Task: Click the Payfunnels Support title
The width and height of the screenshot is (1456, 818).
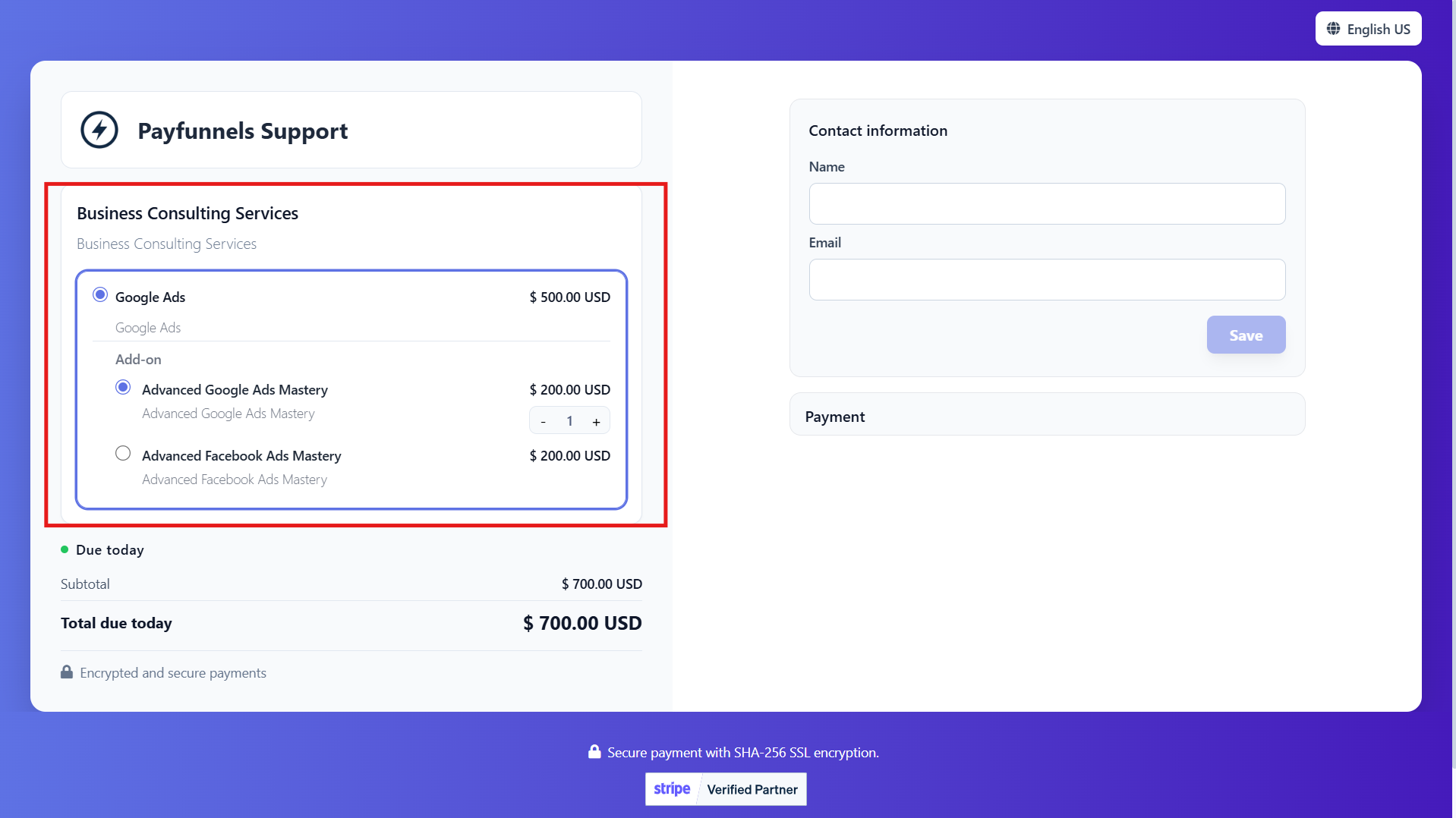Action: pyautogui.click(x=242, y=131)
